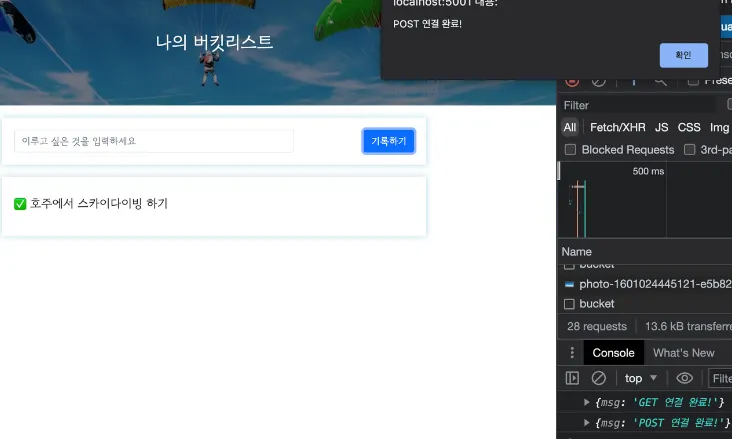732x439 pixels.
Task: Confirm the alert with the 확인 button
Action: point(683,55)
